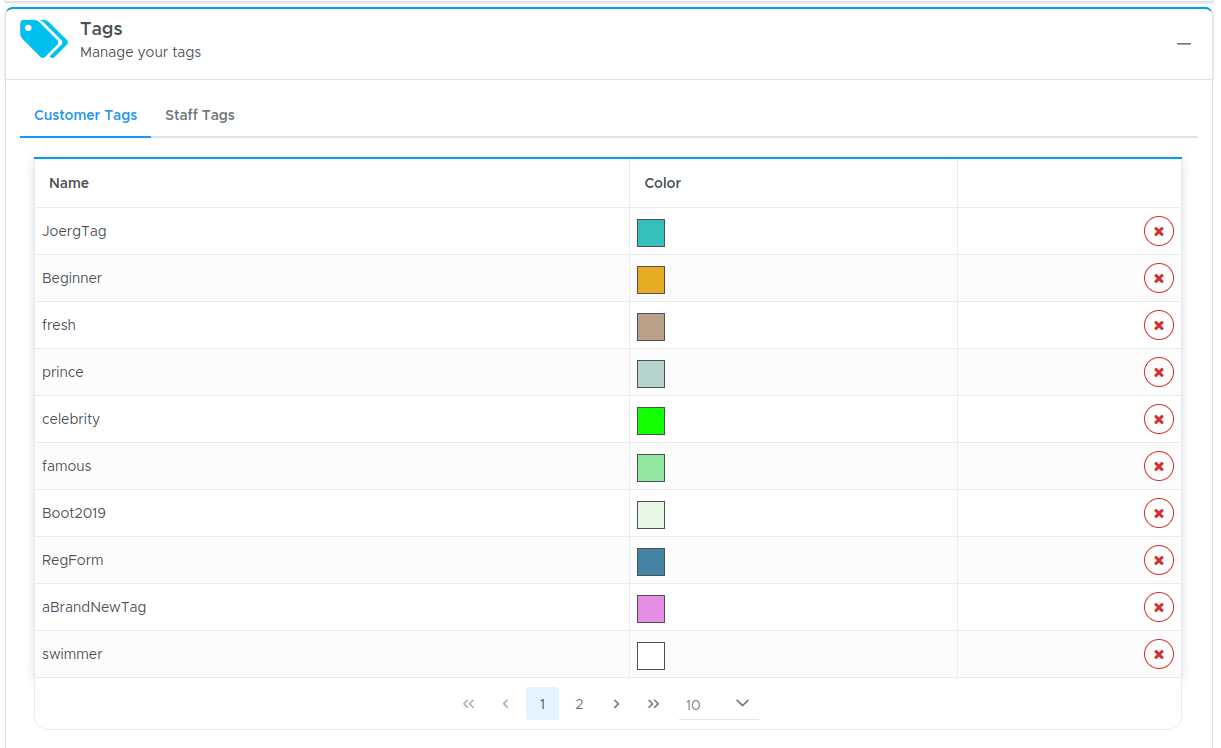Pick the aBrandNewTag pink color swatch
This screenshot has height=748, width=1221.
pos(651,609)
